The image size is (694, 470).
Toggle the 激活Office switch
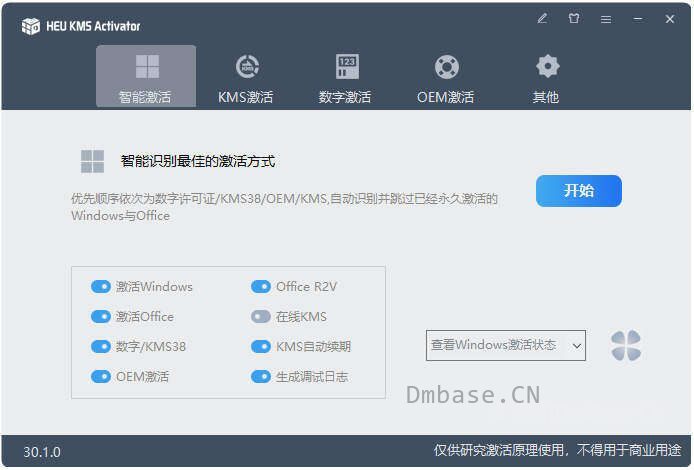[100, 316]
